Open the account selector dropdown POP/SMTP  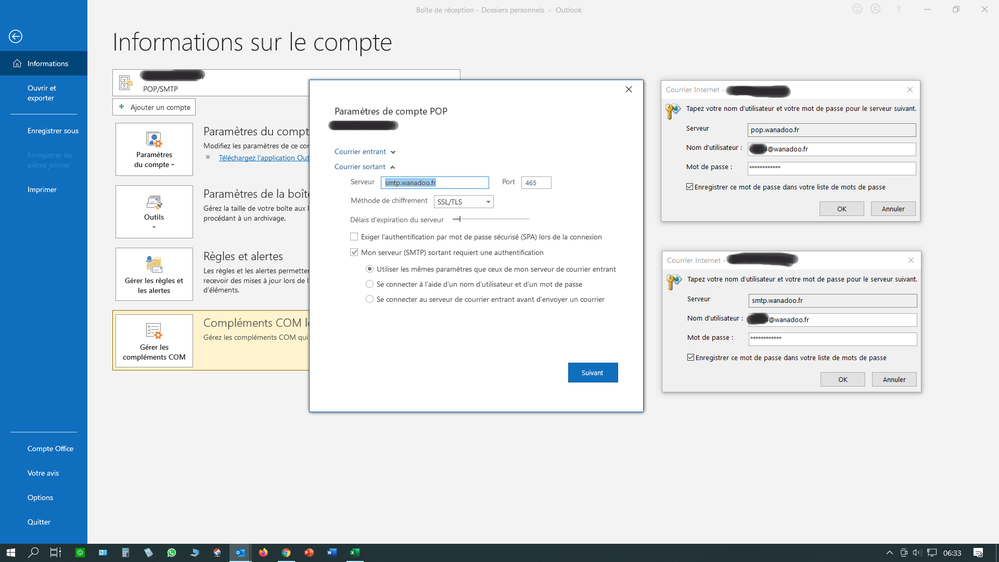[x=286, y=82]
